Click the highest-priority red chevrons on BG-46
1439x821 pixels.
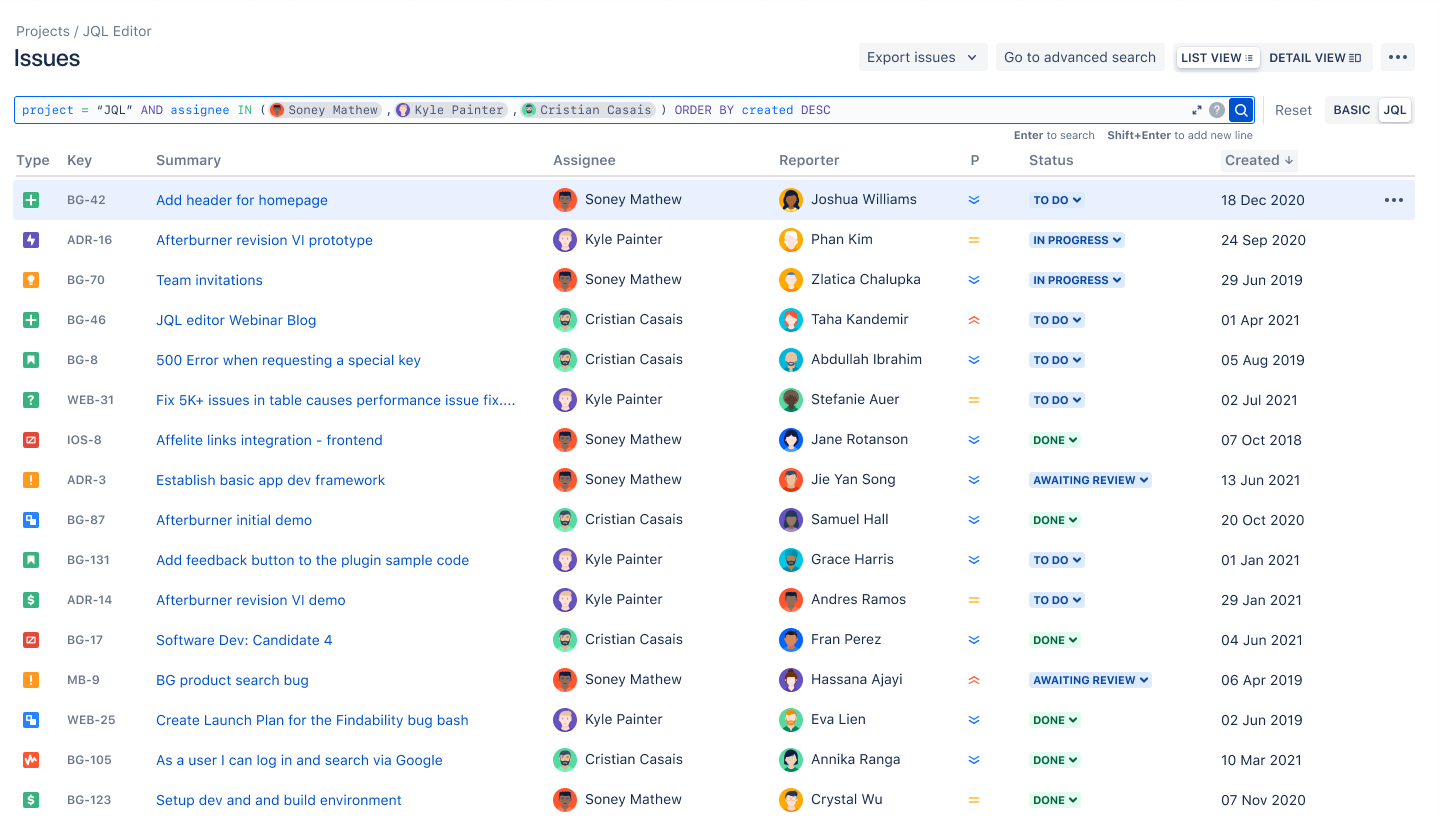tap(973, 319)
